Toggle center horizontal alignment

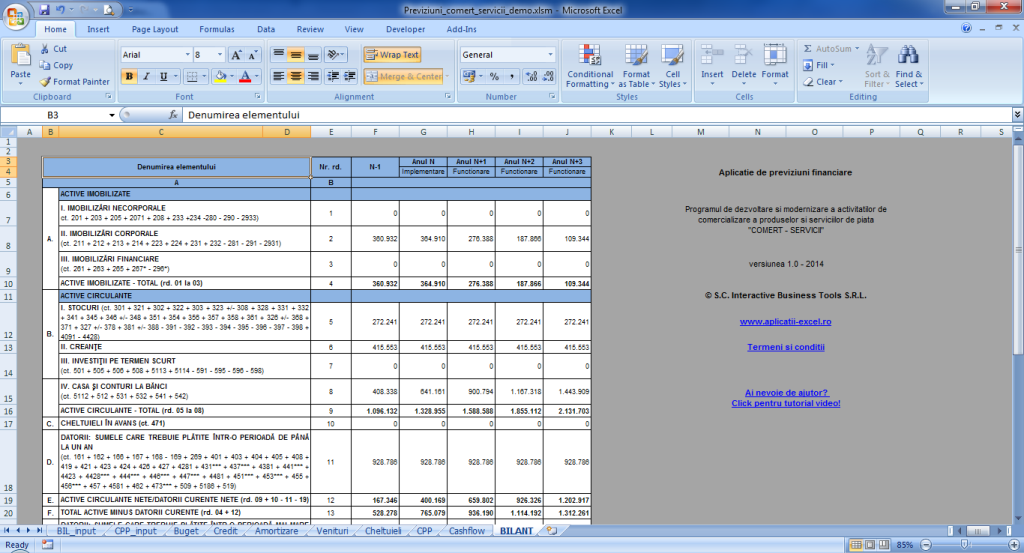click(296, 76)
